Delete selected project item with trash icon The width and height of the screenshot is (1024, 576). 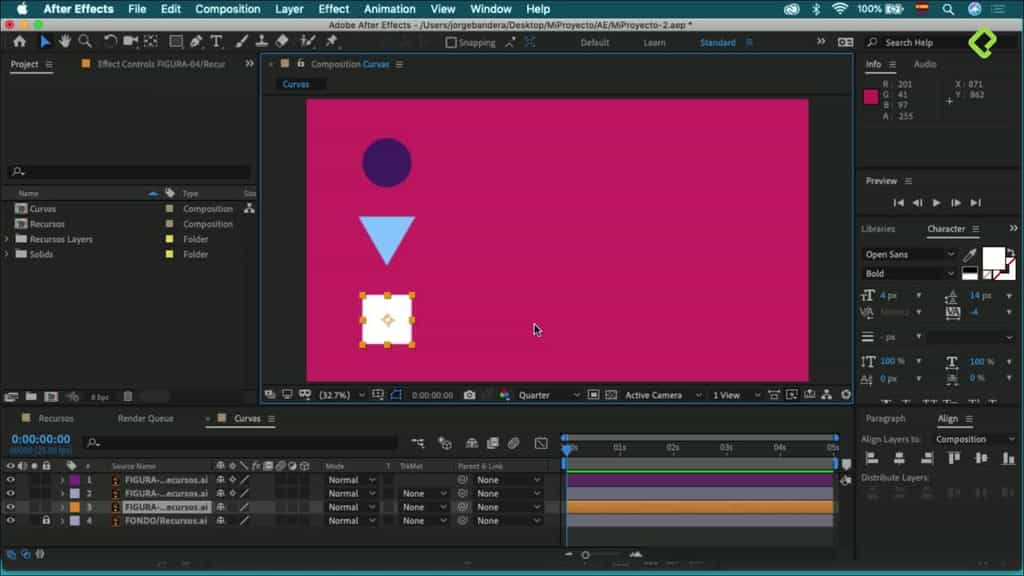(x=128, y=396)
